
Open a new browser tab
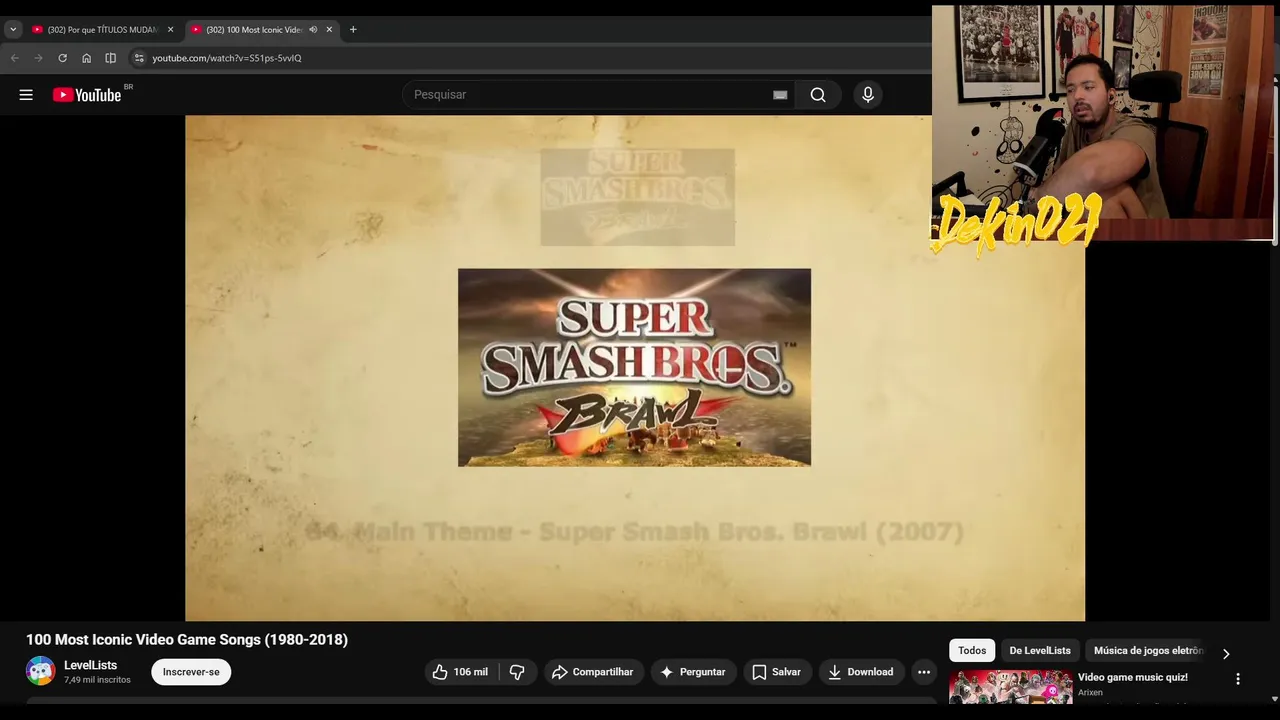coord(353,30)
